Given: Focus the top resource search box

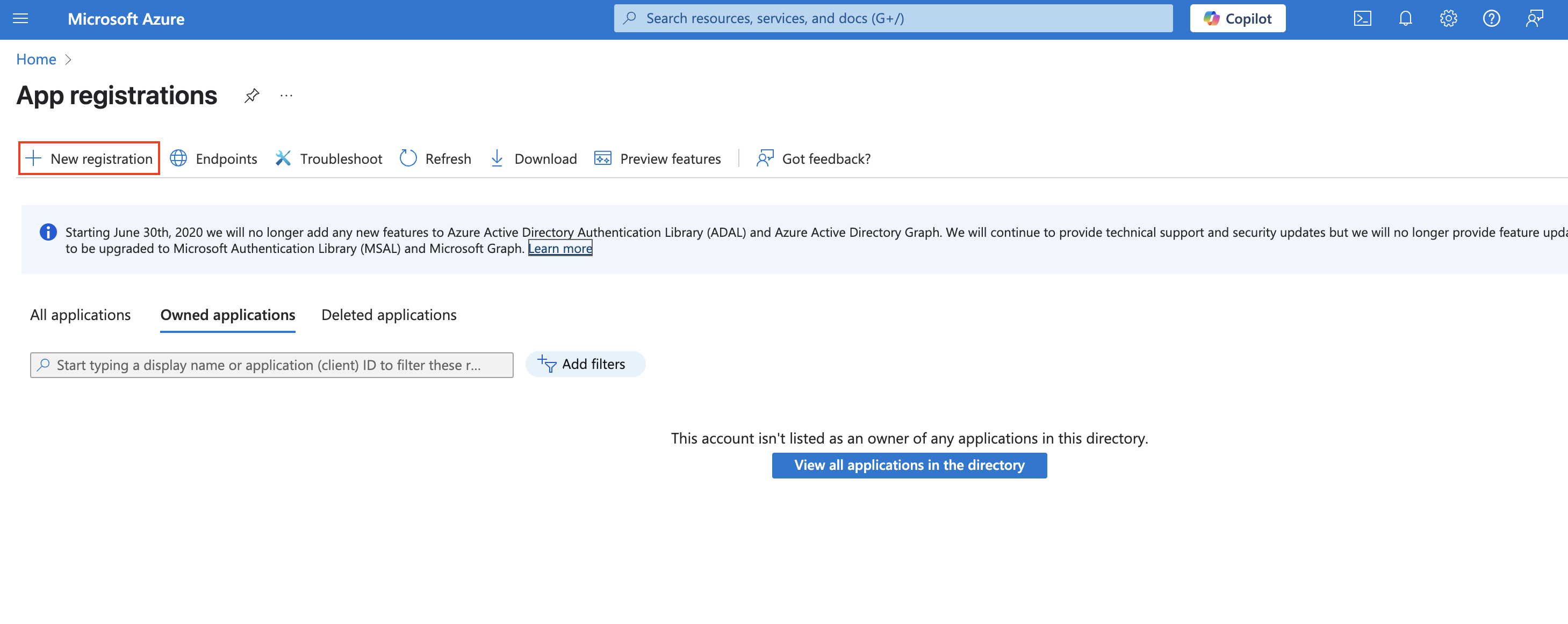Looking at the screenshot, I should 893,18.
